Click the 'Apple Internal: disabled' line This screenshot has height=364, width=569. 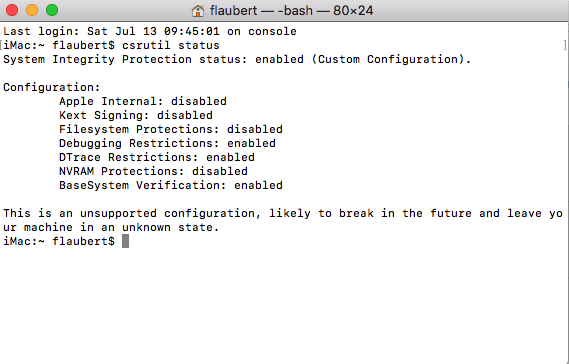tap(143, 101)
